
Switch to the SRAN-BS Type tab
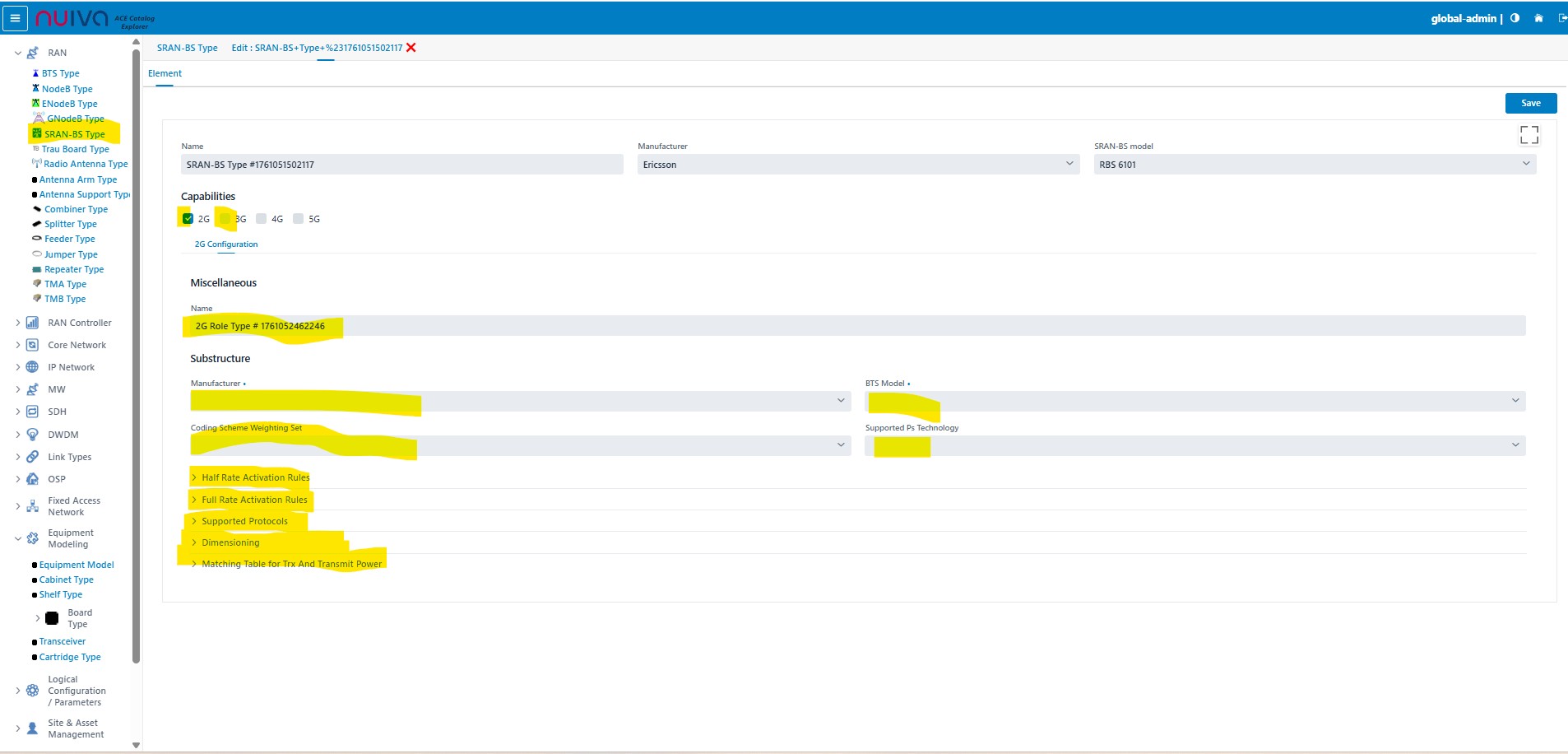(187, 48)
